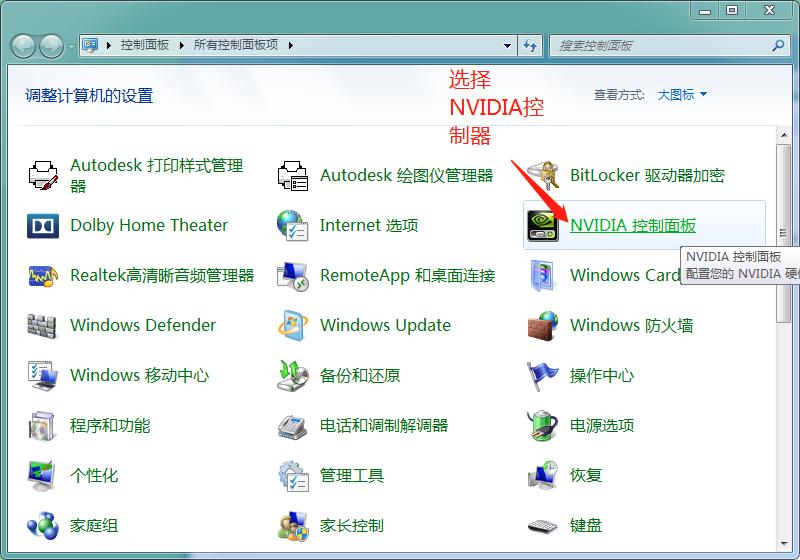The width and height of the screenshot is (800, 560).
Task: Open the Windows 移动中心 icon
Action: pos(43,375)
